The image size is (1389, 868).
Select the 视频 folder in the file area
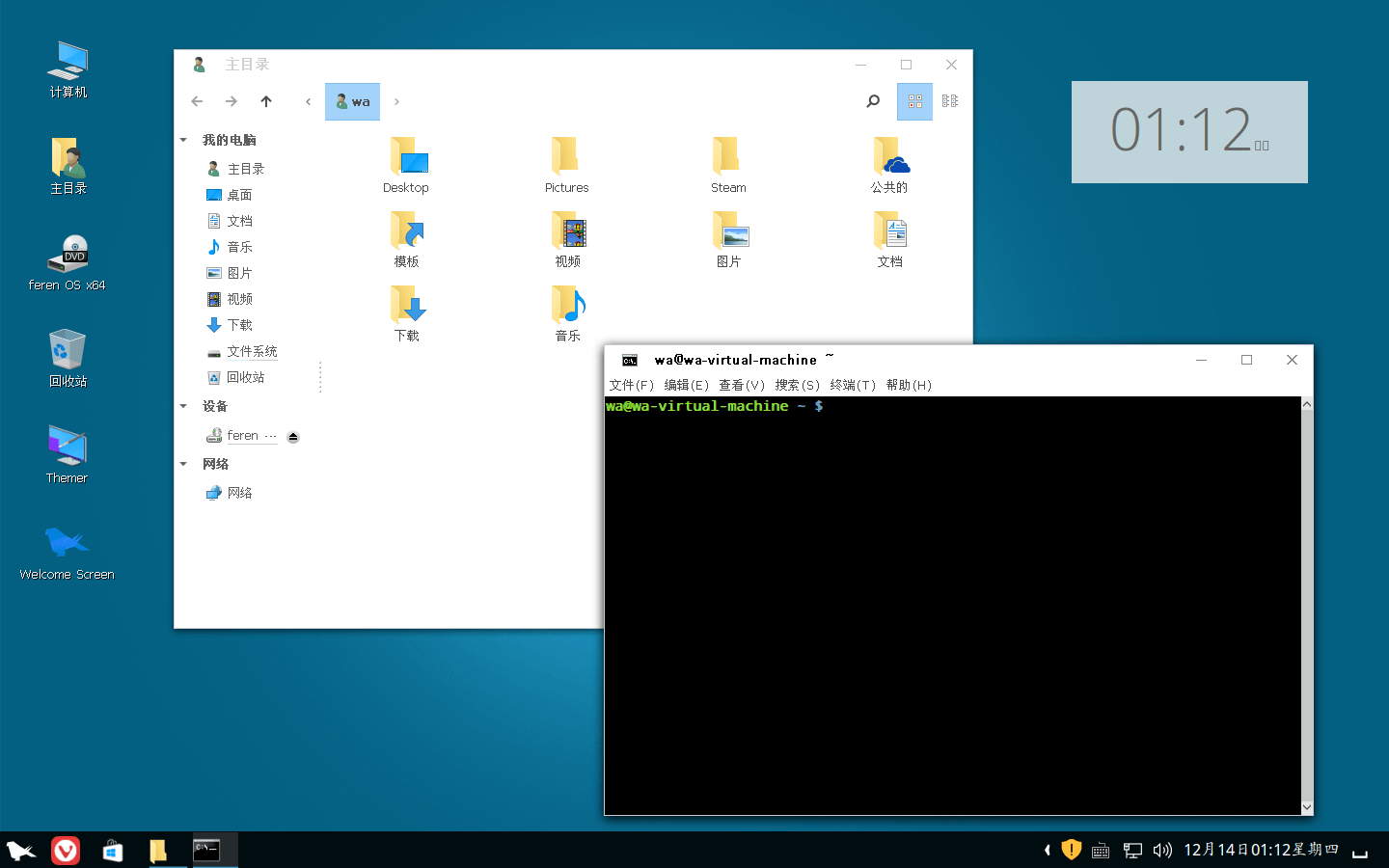point(568,239)
